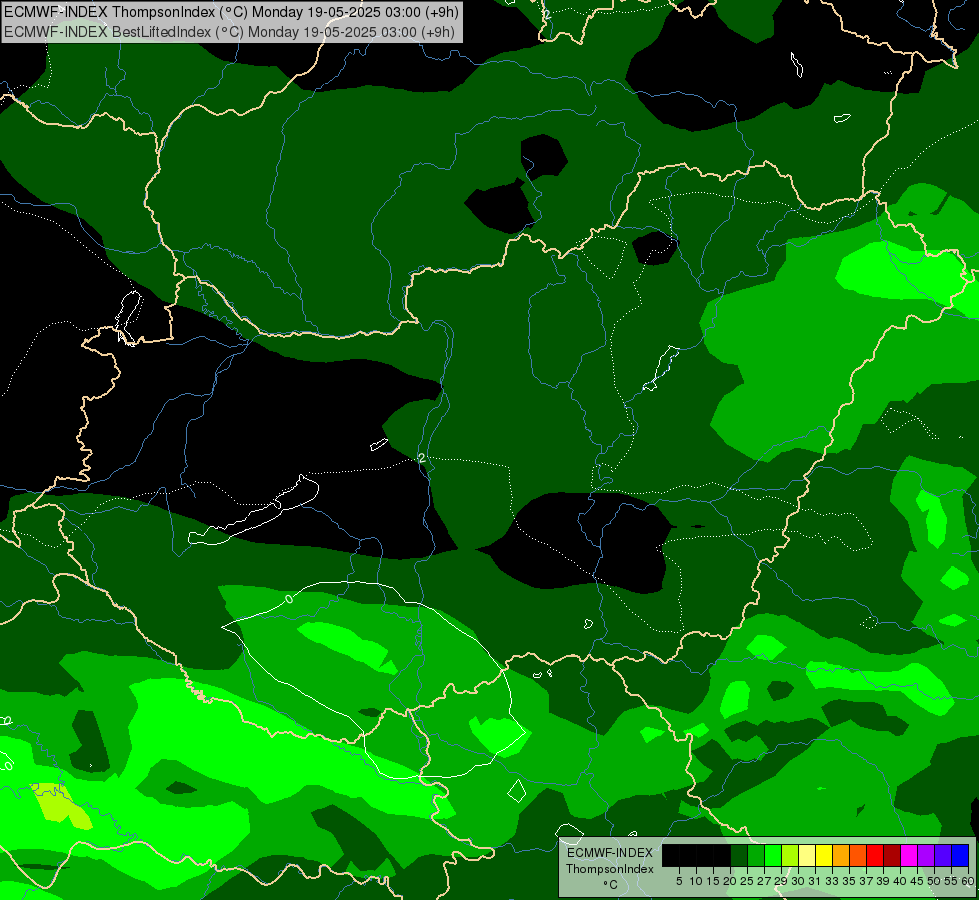Click the legend value 40
979x900 pixels.
(900, 881)
